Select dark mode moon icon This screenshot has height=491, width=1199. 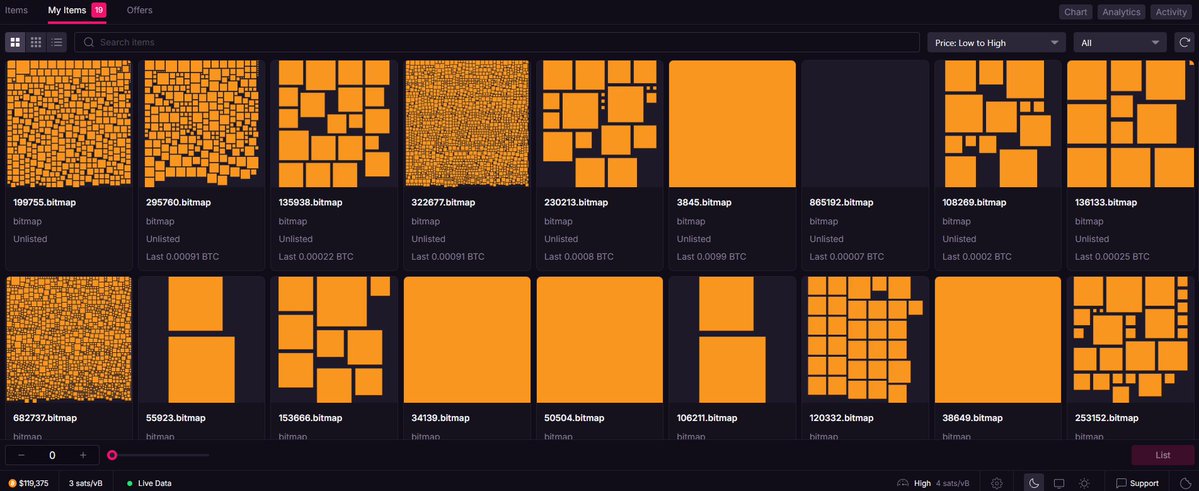tap(1034, 483)
